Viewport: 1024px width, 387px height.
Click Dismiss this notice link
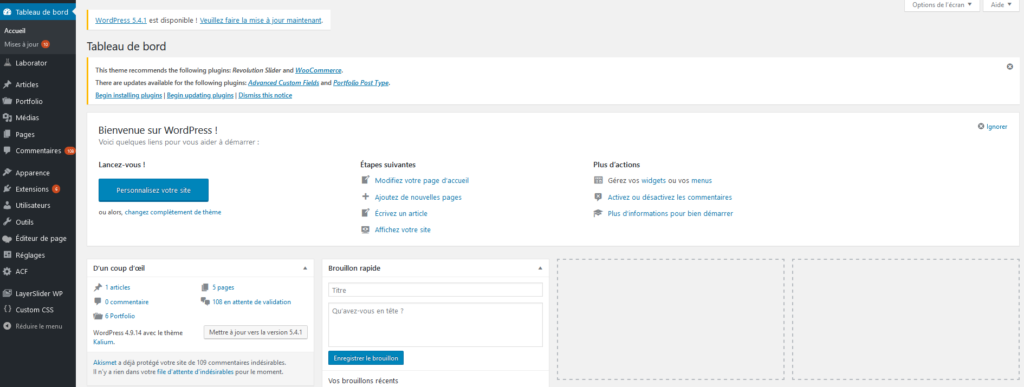(x=265, y=95)
